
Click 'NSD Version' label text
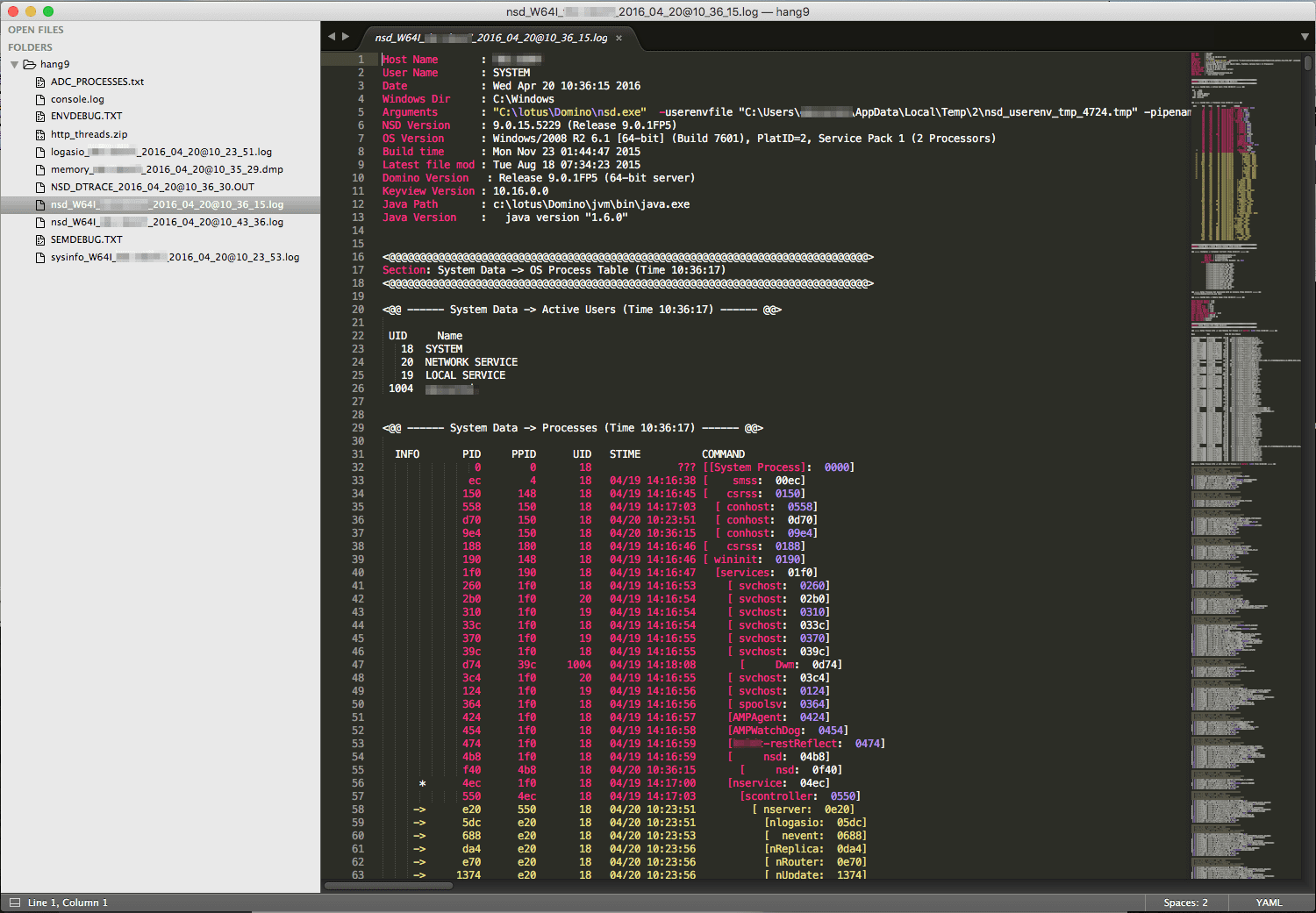tap(416, 125)
